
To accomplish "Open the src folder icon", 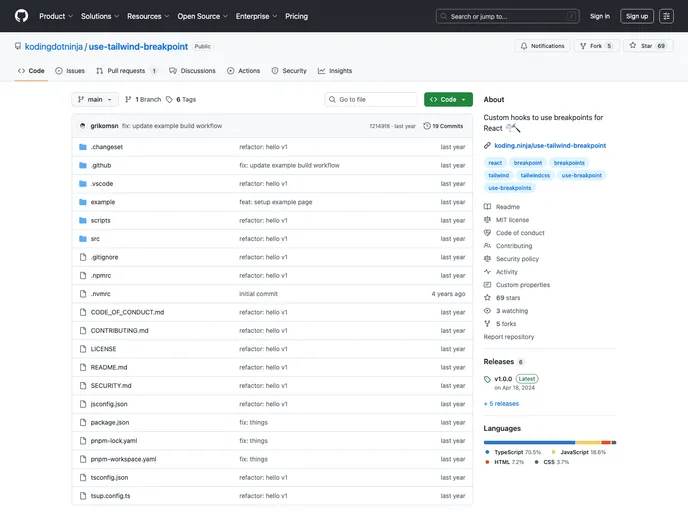I will (x=83, y=239).
